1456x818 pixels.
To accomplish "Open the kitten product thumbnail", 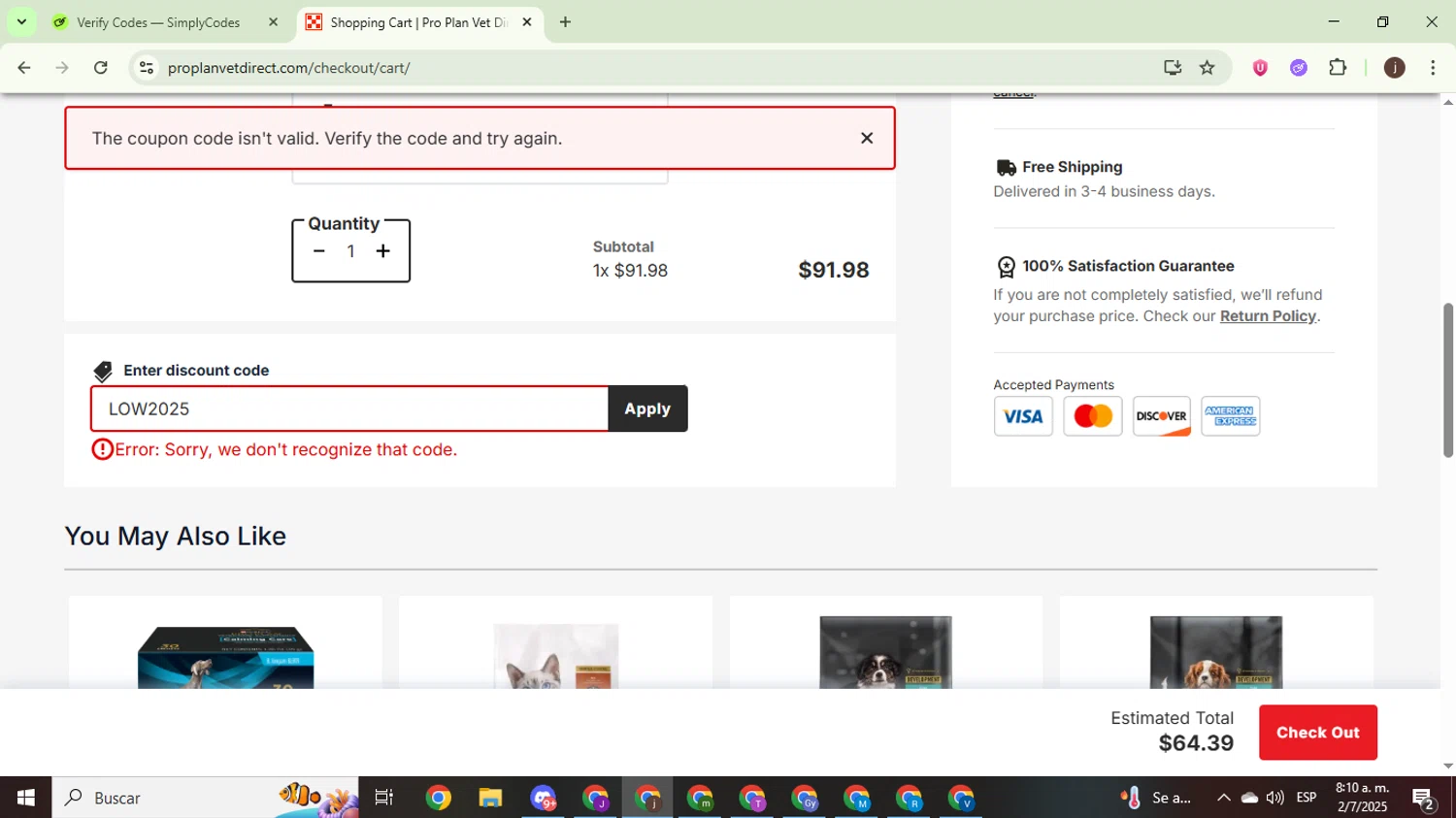I will (556, 656).
